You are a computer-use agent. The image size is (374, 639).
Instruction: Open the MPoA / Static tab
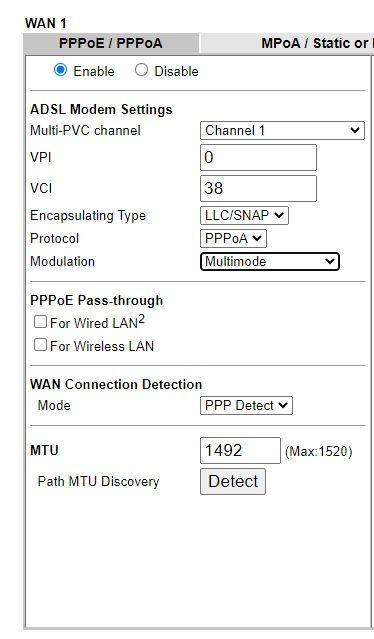(x=287, y=43)
